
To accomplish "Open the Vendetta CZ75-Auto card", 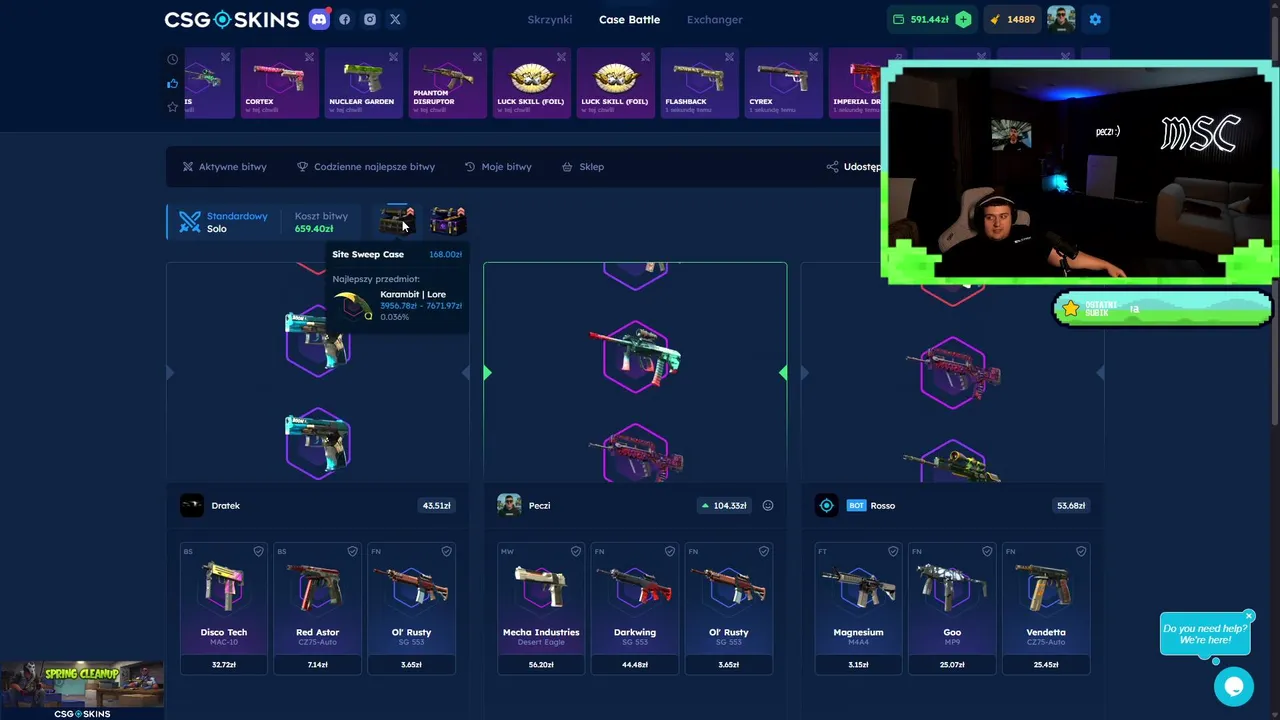I will tap(1046, 608).
